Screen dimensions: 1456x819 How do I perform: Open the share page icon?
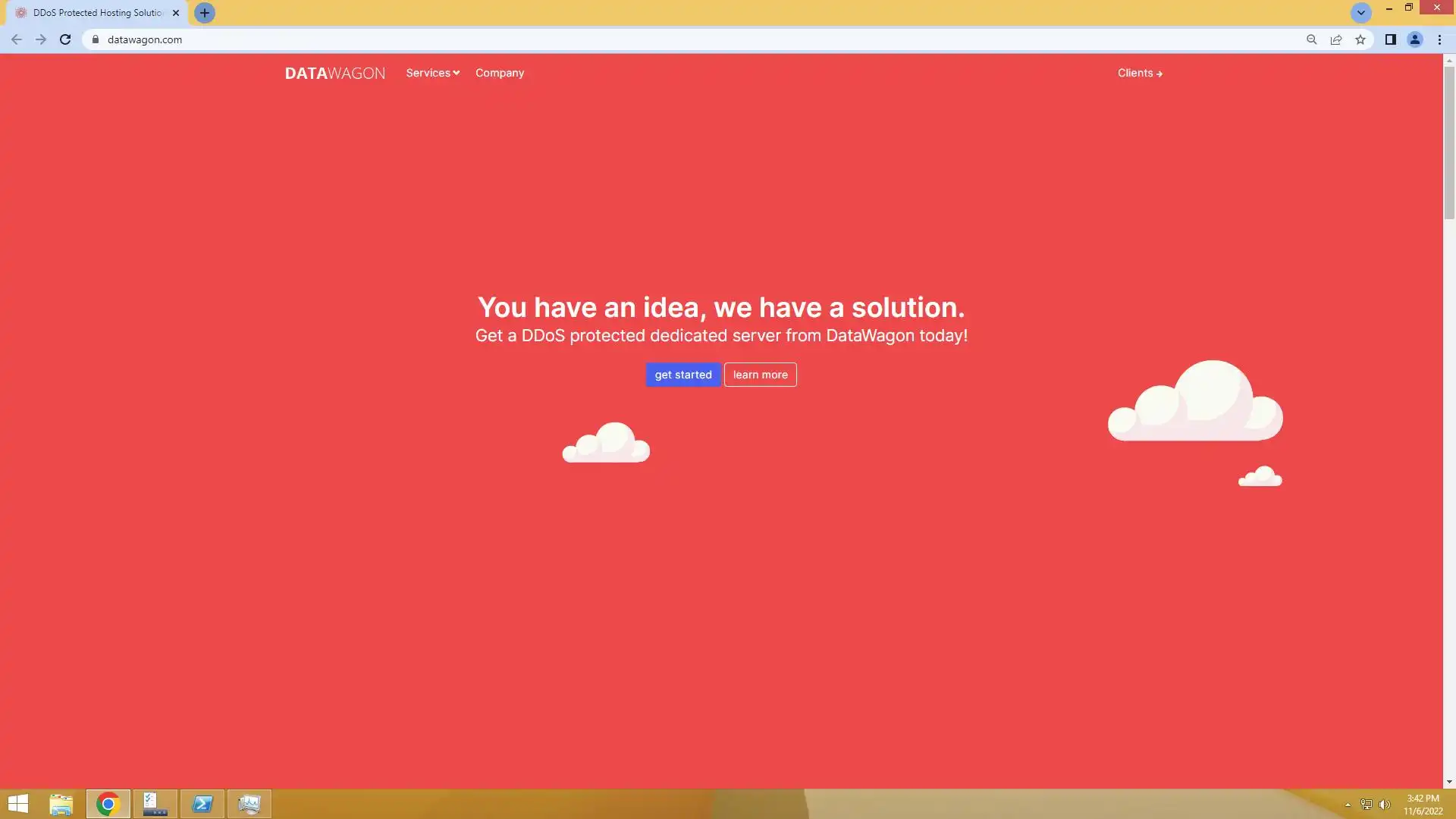click(x=1336, y=39)
